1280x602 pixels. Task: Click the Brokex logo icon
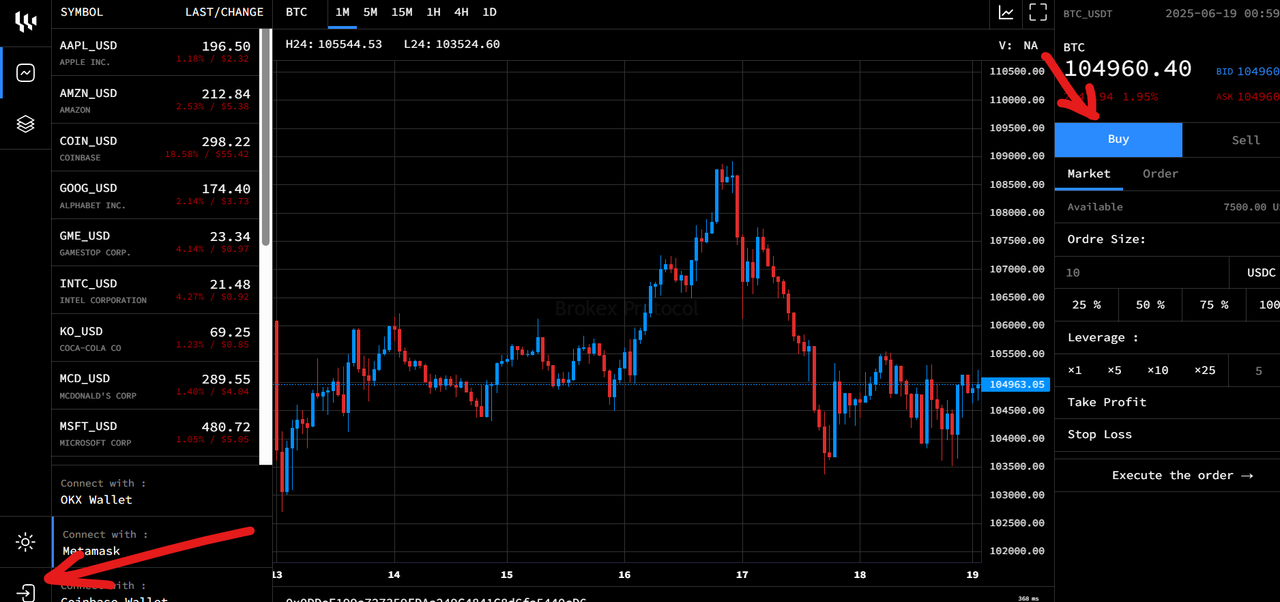25,23
